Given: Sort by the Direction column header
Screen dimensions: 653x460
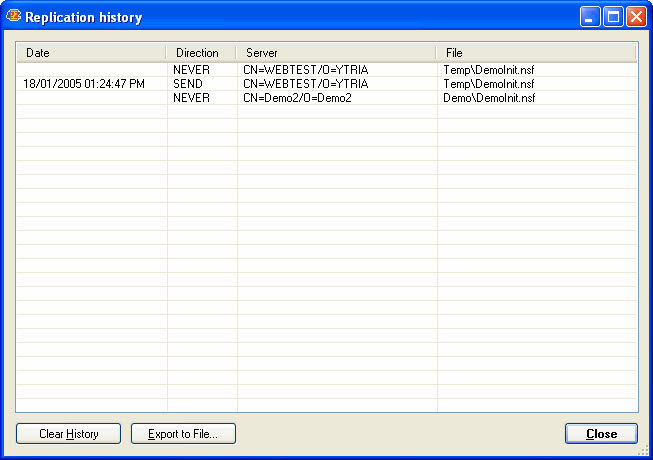Looking at the screenshot, I should [201, 52].
